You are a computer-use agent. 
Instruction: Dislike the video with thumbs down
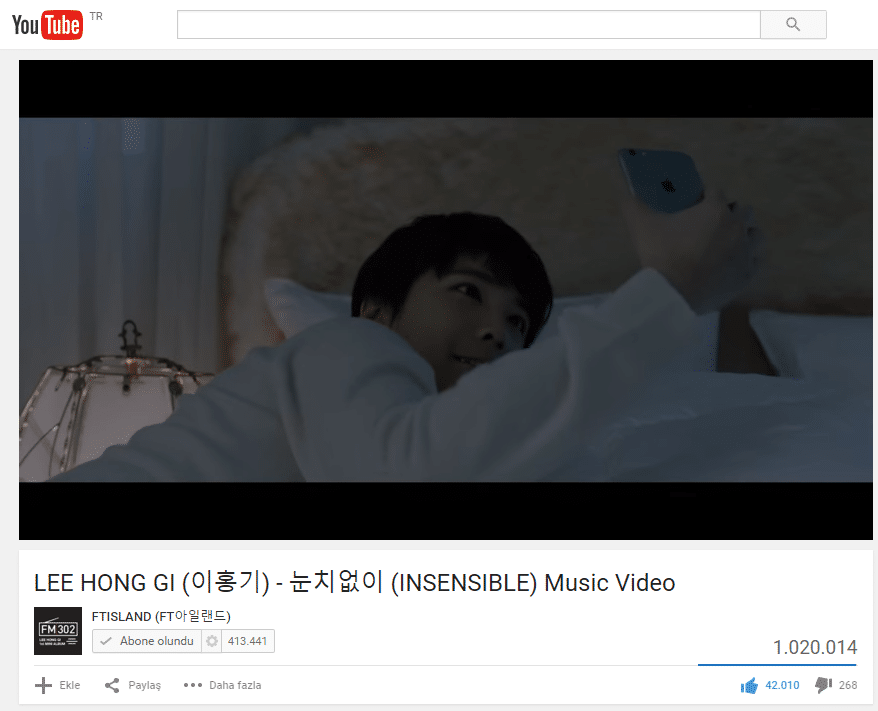tap(823, 685)
